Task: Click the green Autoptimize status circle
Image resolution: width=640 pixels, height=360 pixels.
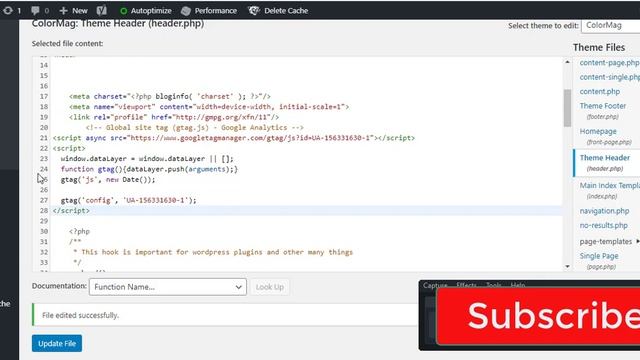Action: pos(123,11)
